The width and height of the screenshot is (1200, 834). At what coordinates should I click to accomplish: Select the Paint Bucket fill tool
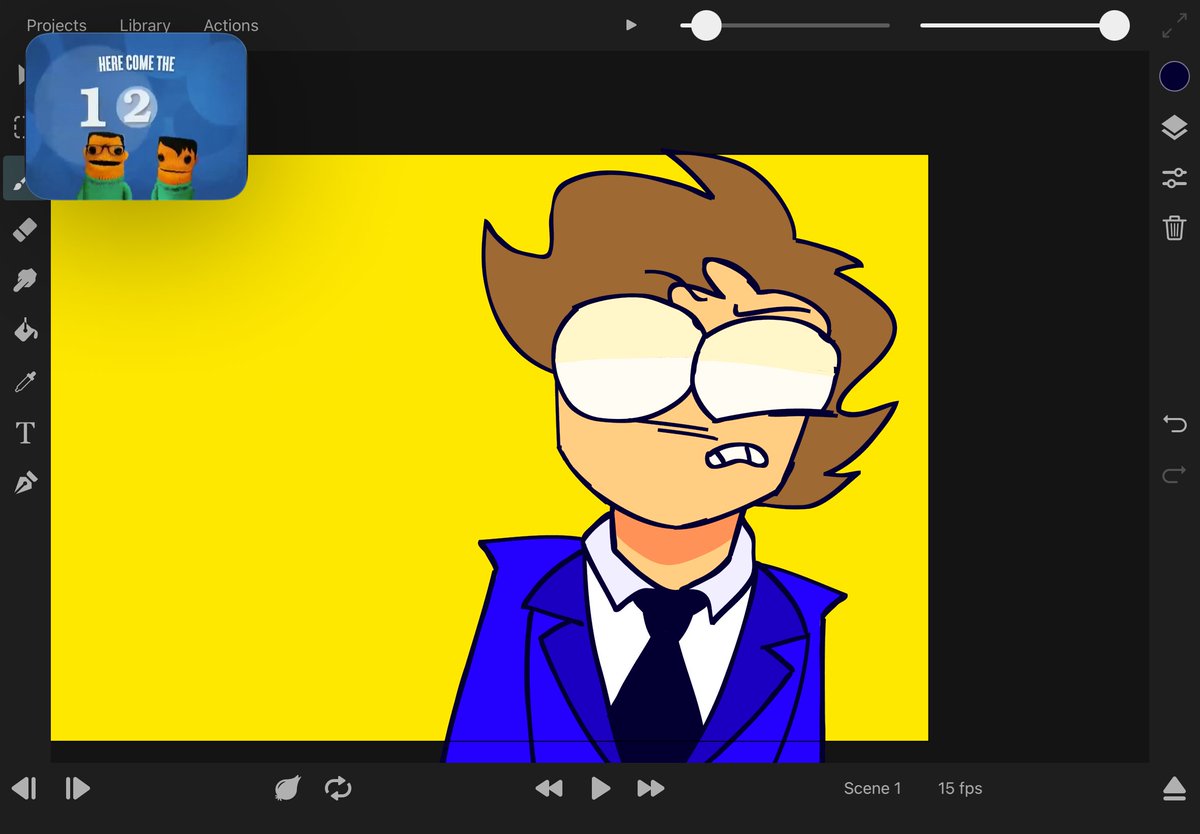coord(25,330)
